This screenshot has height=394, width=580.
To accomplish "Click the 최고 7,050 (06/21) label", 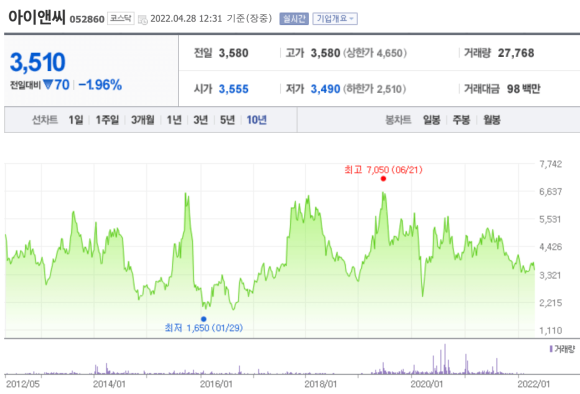I will point(383,170).
